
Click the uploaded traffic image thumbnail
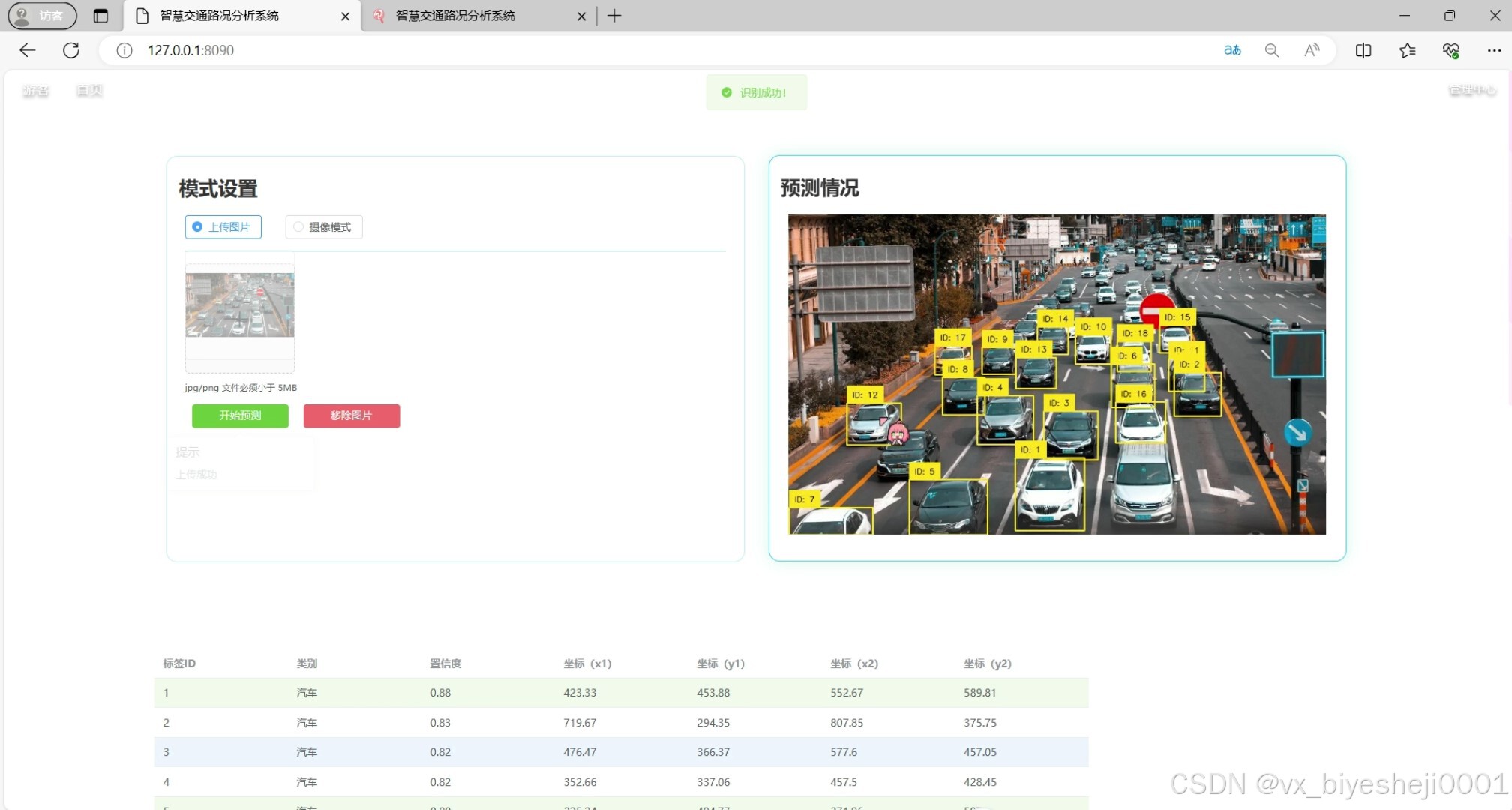coord(240,305)
